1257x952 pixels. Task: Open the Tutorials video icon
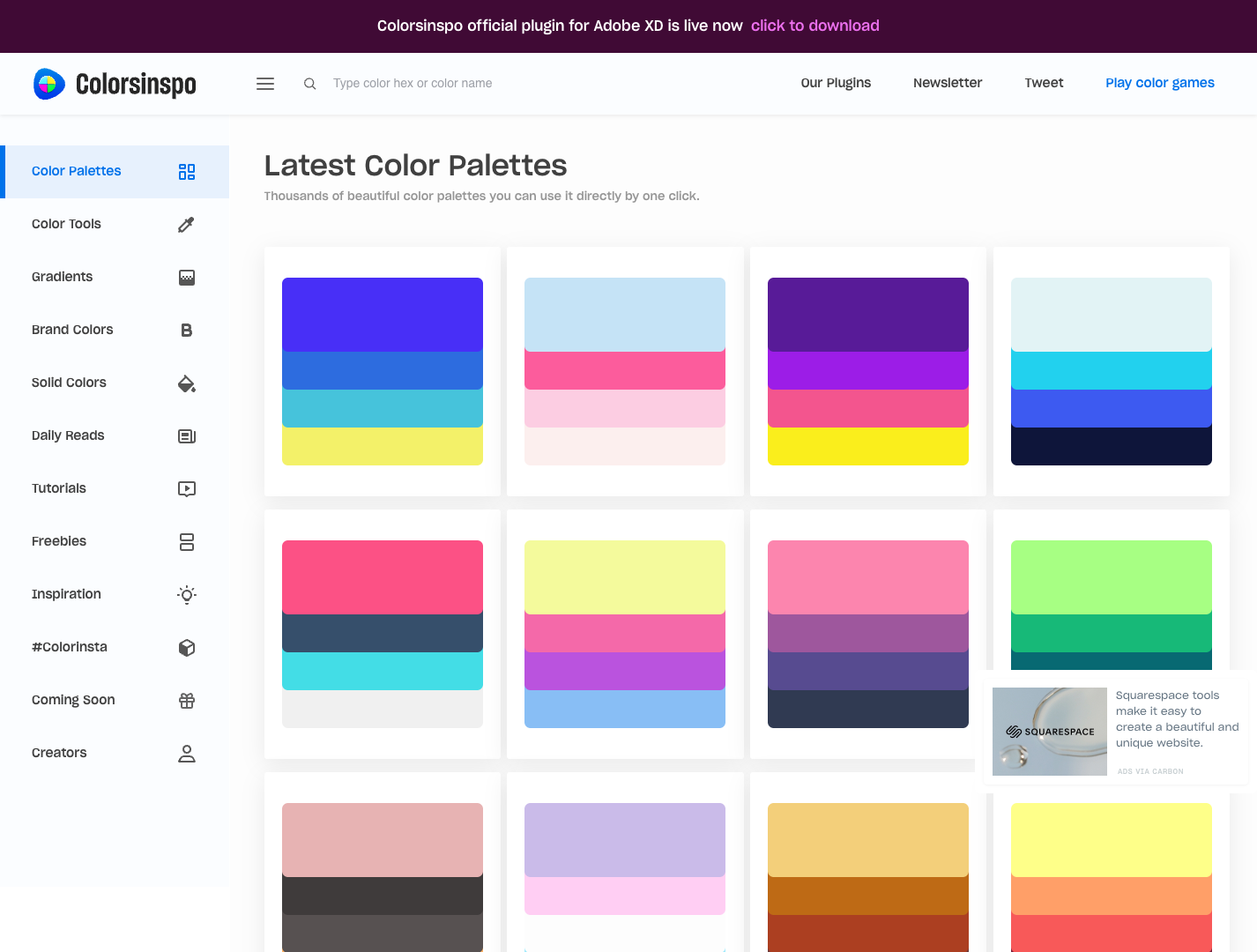tap(186, 488)
